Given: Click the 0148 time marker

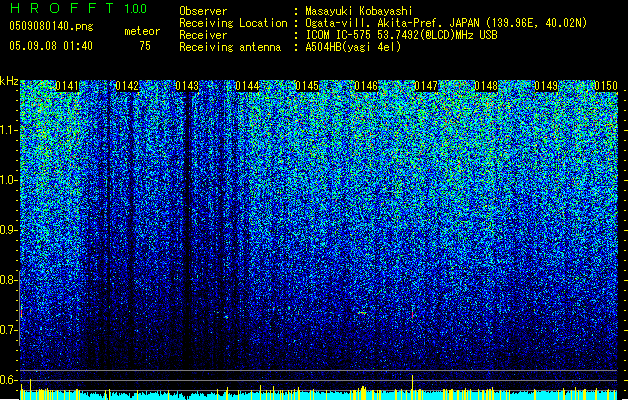Looking at the screenshot, I should click(486, 86).
